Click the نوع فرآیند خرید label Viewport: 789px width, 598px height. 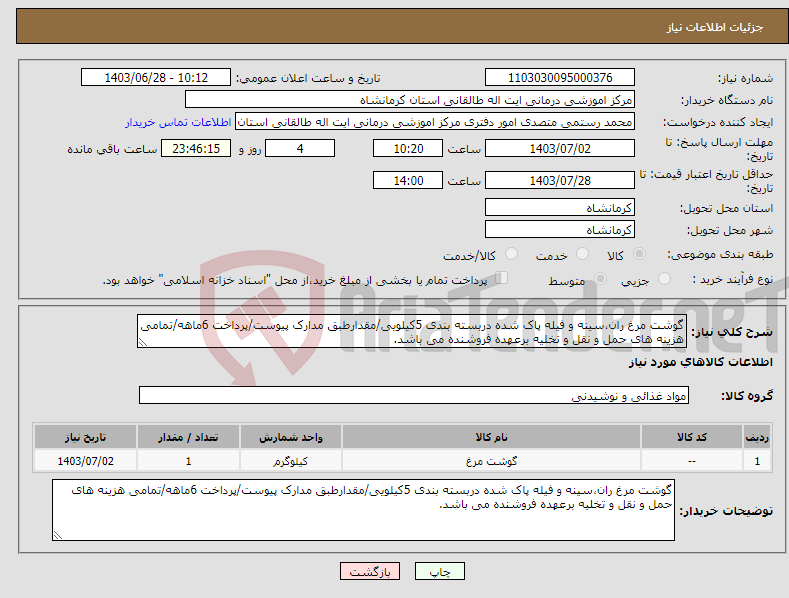coord(733,279)
